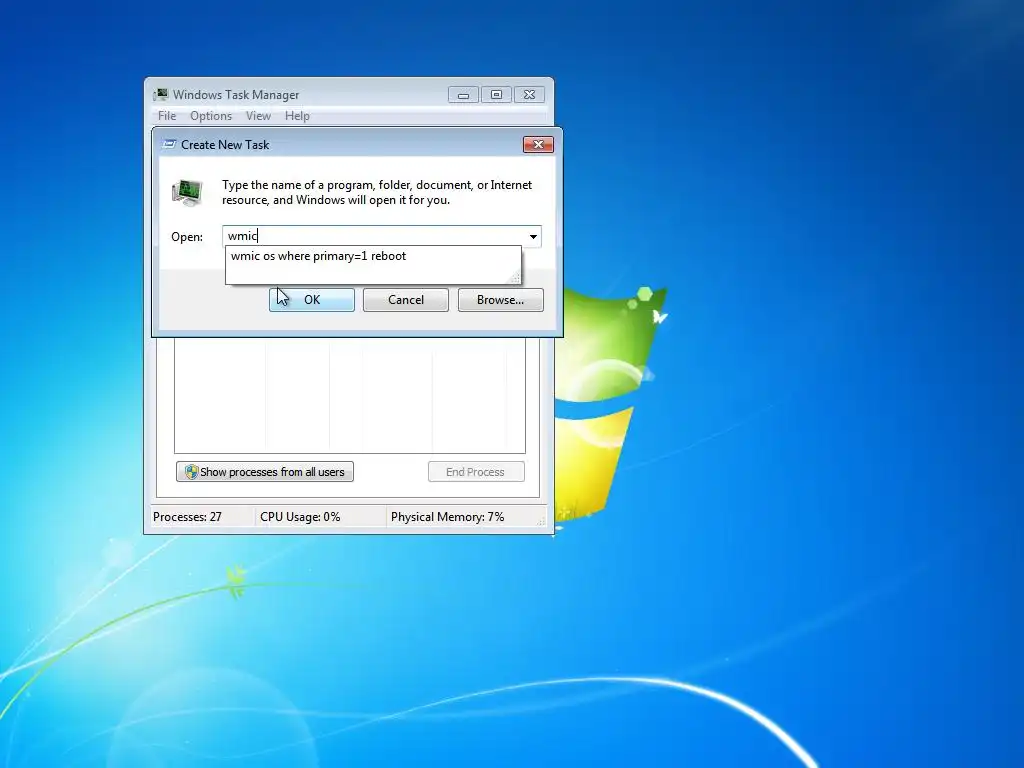The height and width of the screenshot is (768, 1024).
Task: Open the Help menu in Task Manager
Action: coord(297,116)
